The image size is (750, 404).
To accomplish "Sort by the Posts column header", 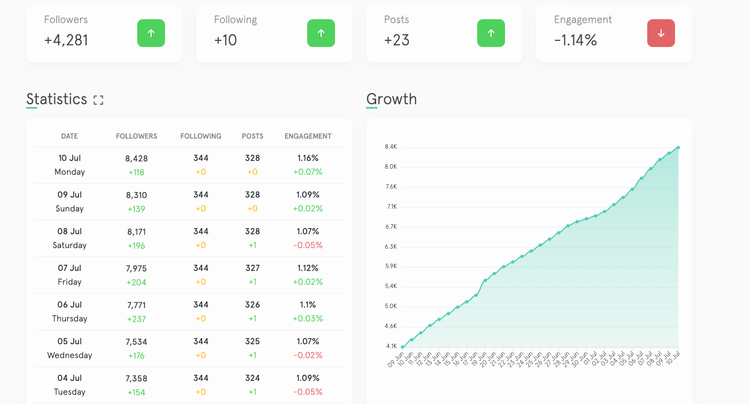I will 252,136.
